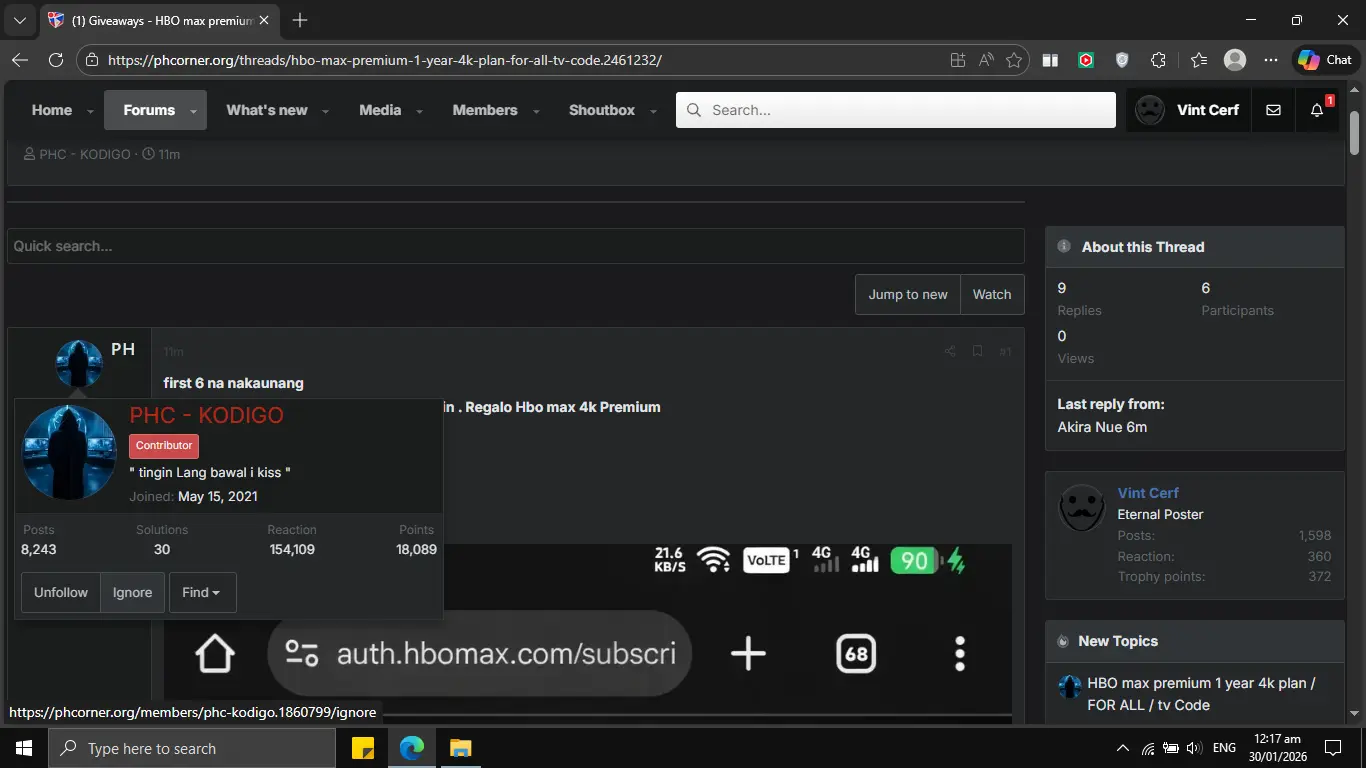Open Vint Cerf account menu in navbar
1366x768 pixels.
[1188, 110]
